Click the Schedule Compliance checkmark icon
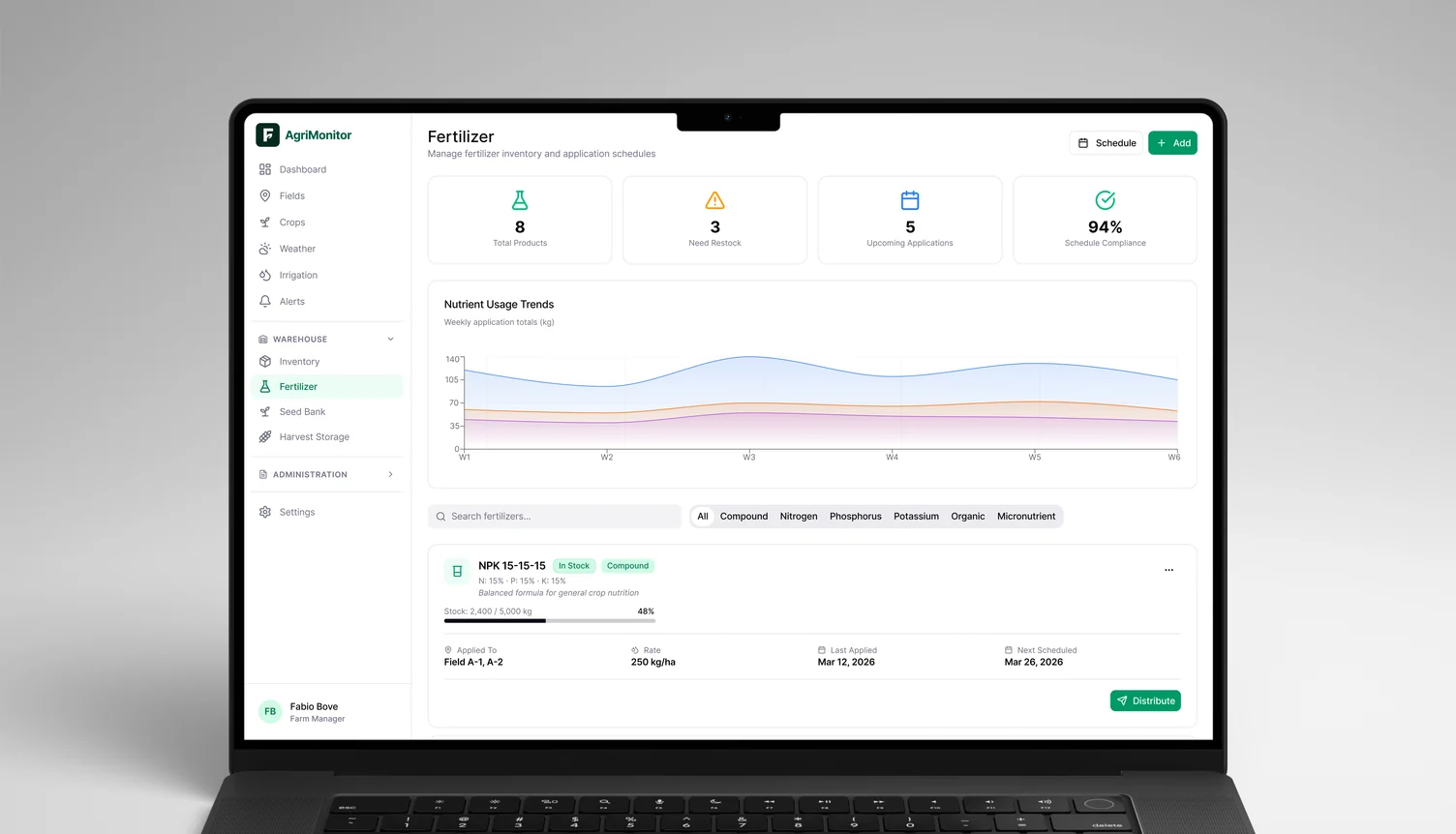 pyautogui.click(x=1106, y=200)
